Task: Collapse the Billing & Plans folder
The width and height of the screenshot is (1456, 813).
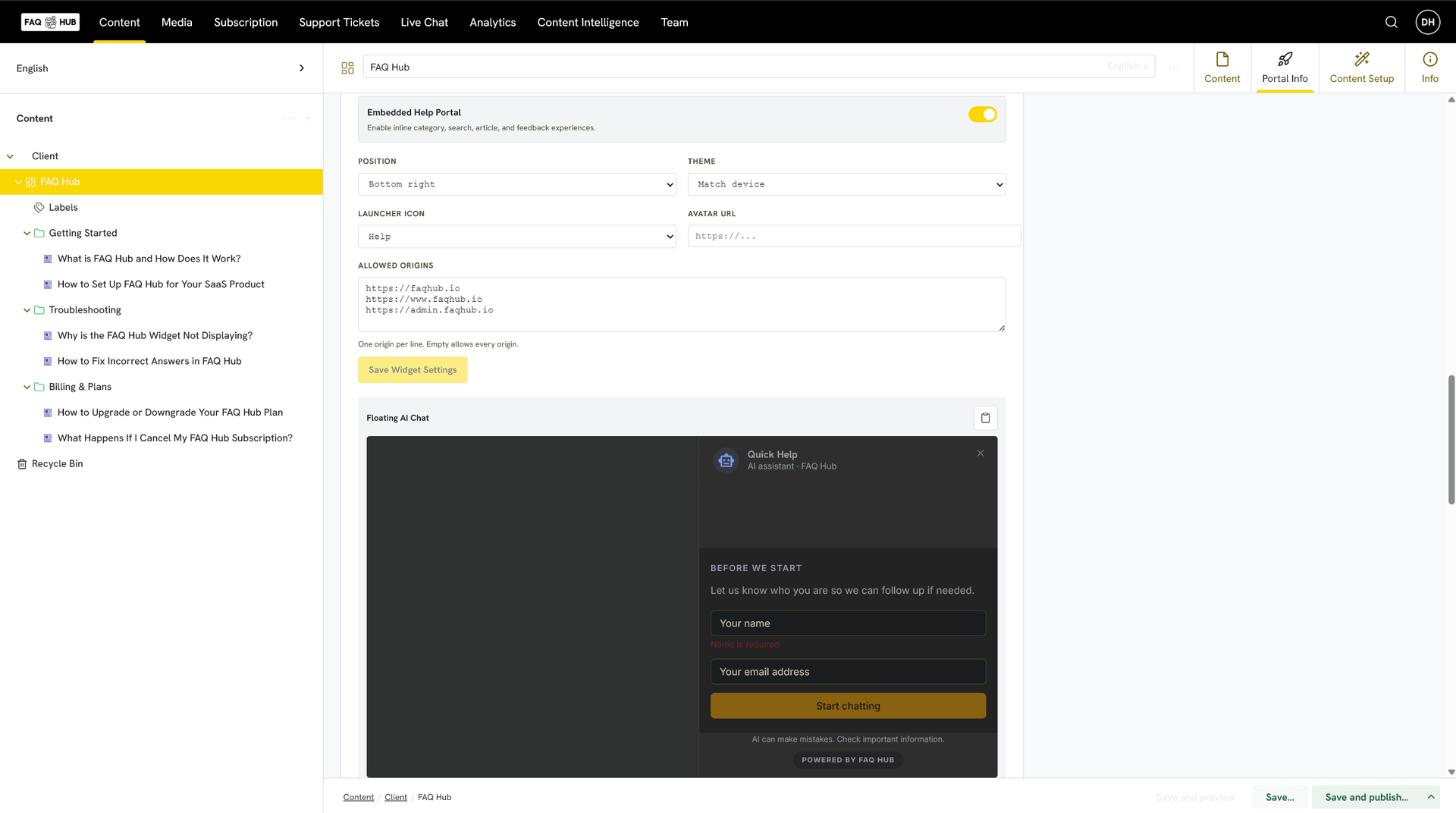Action: click(x=27, y=387)
